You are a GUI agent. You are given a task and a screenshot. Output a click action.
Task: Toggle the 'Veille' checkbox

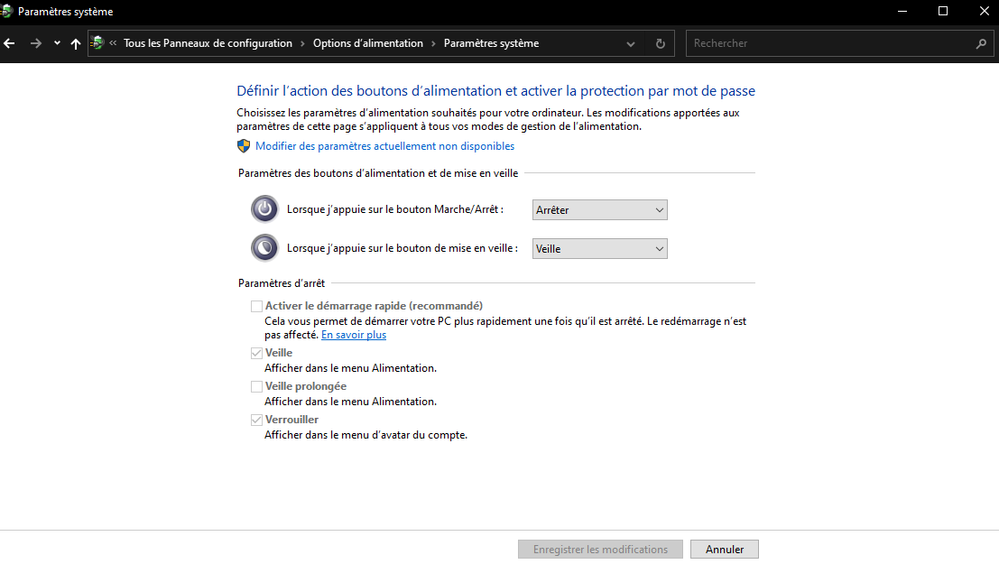click(256, 353)
